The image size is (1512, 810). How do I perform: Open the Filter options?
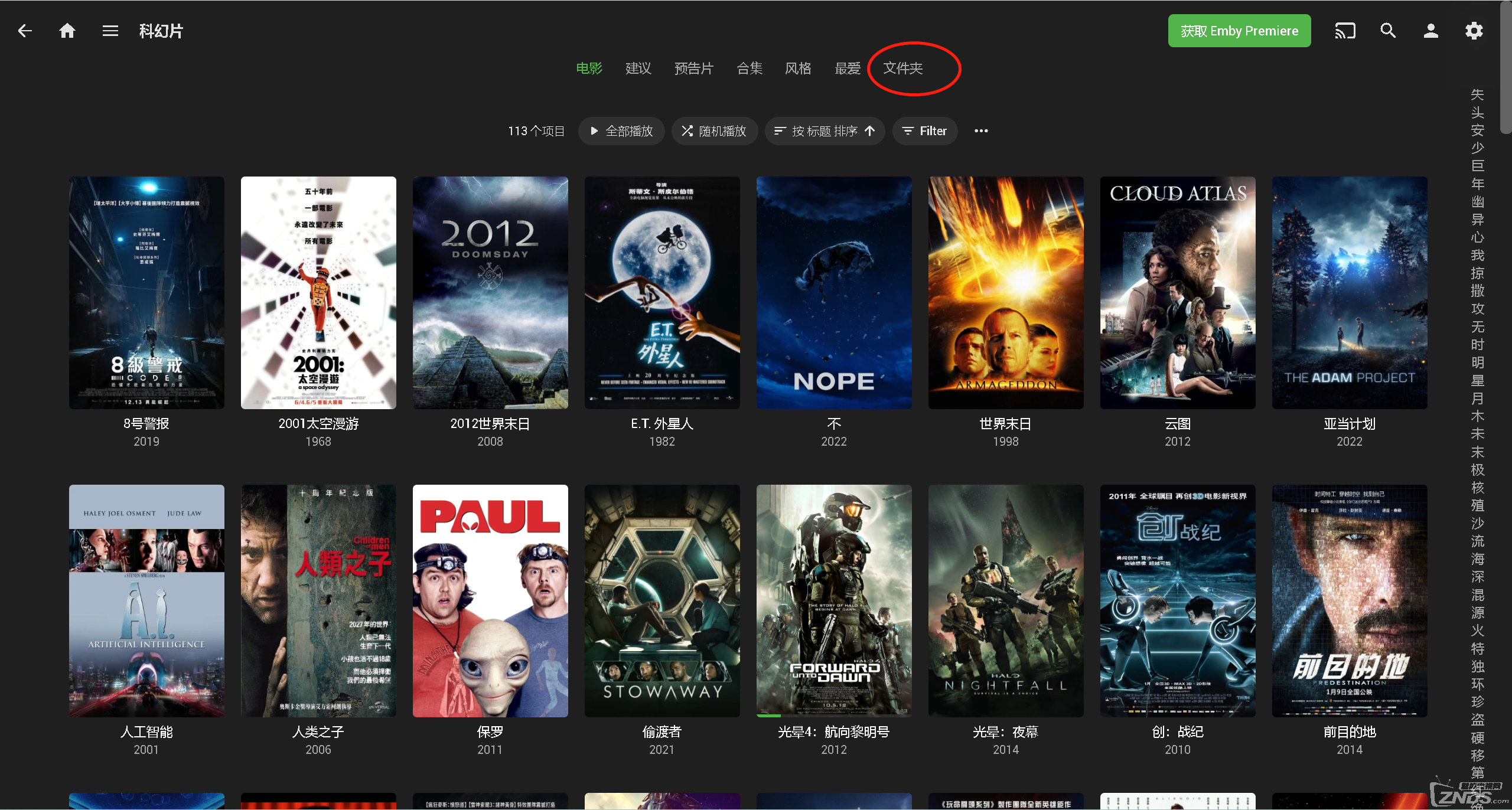click(925, 131)
